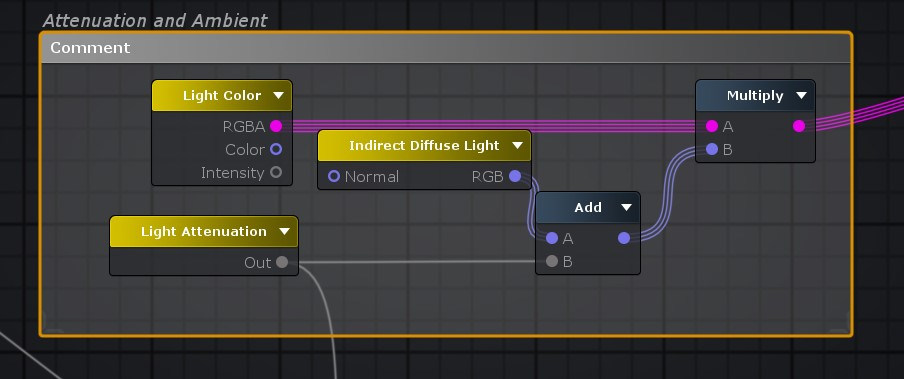This screenshot has width=904, height=379.
Task: Click the A input port of Add node
Action: pyautogui.click(x=552, y=238)
